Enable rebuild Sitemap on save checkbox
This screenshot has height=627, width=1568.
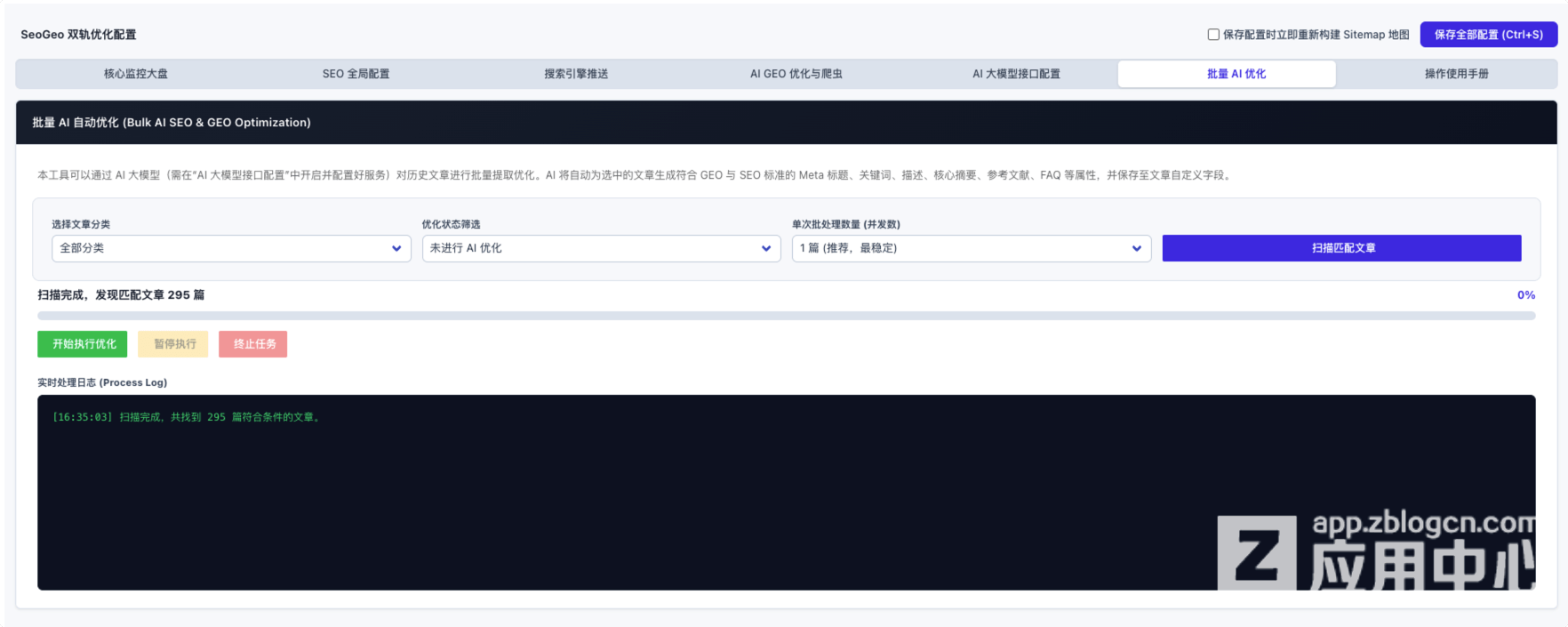point(1213,35)
